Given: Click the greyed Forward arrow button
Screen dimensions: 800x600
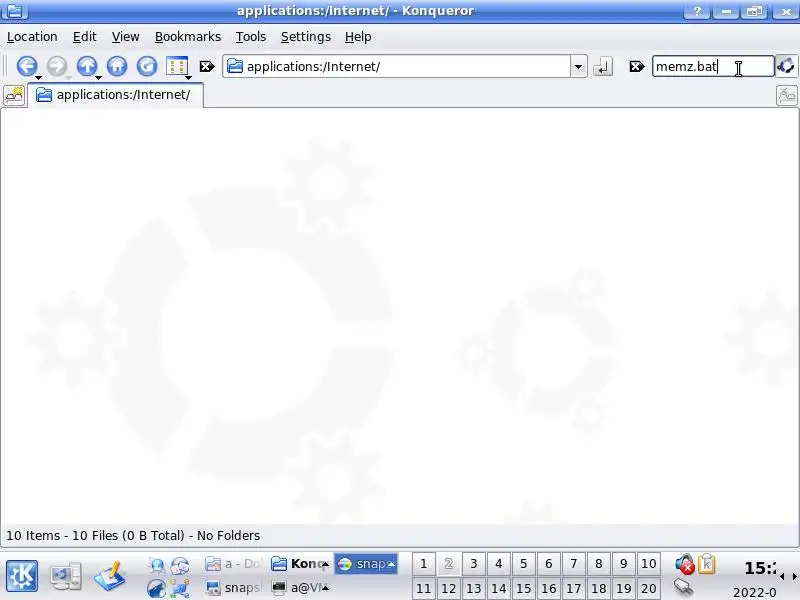Looking at the screenshot, I should [57, 66].
